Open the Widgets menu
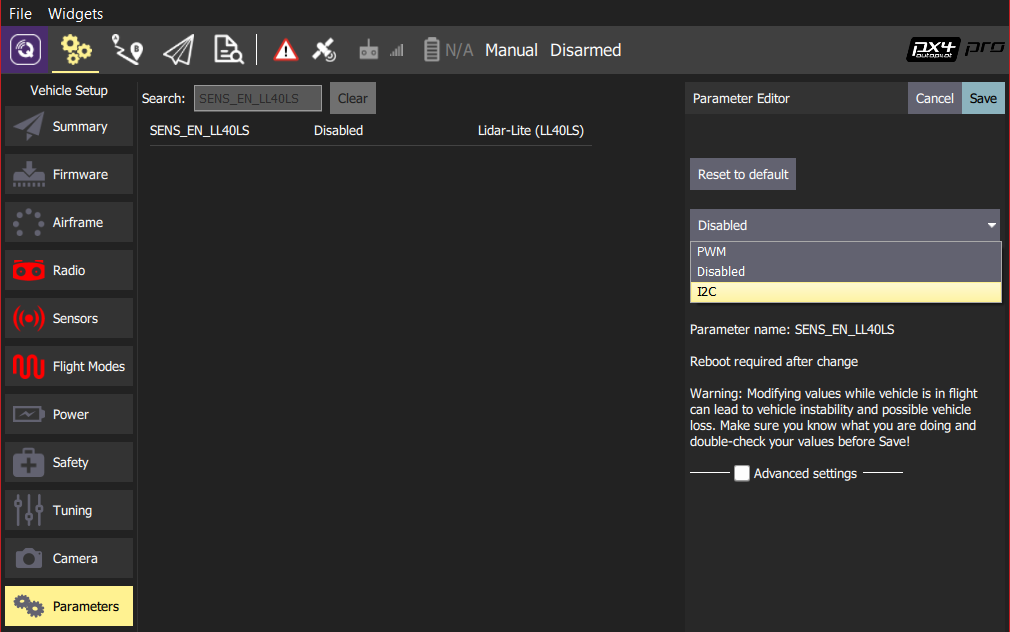 tap(75, 14)
